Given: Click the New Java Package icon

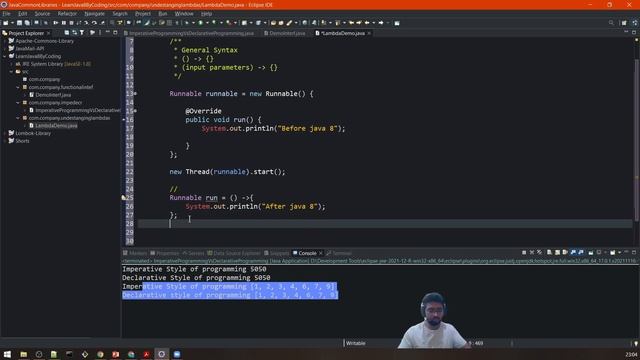Looking at the screenshot, I should [244, 23].
